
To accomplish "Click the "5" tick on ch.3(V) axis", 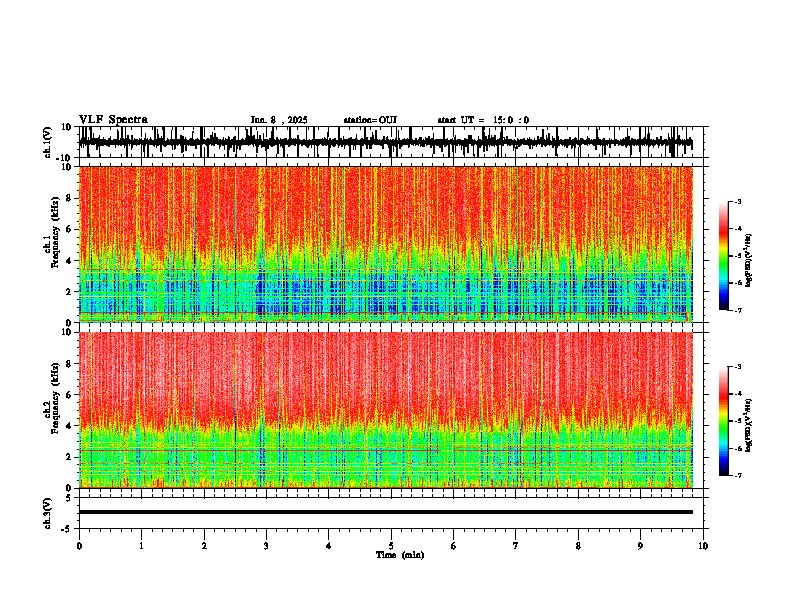I will click(70, 497).
